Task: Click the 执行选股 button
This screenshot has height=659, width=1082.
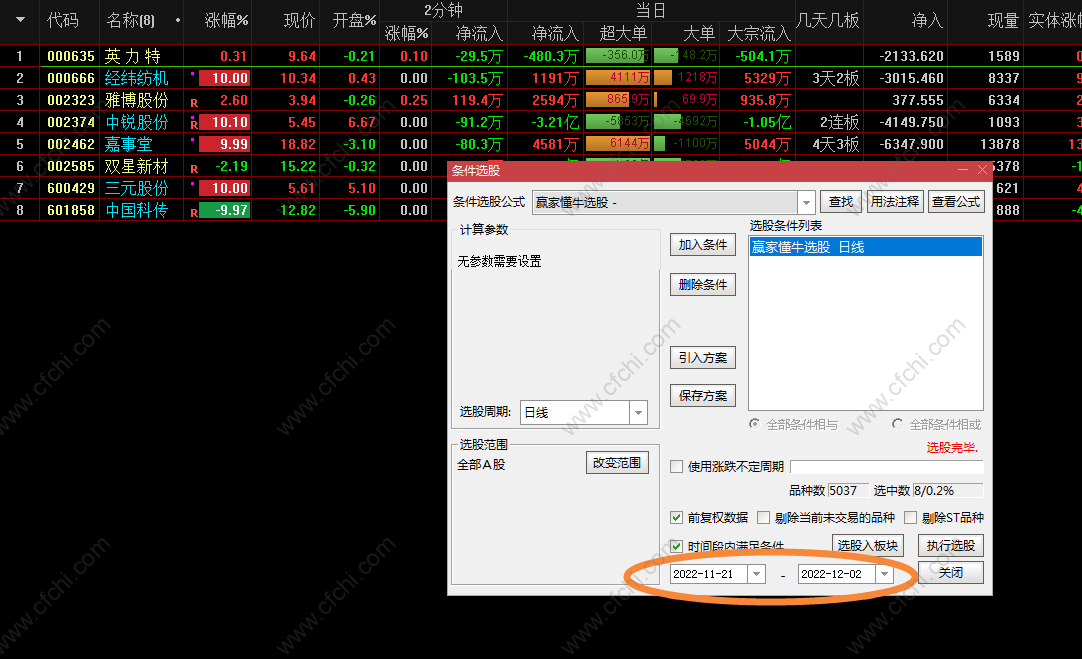Action: pos(951,546)
